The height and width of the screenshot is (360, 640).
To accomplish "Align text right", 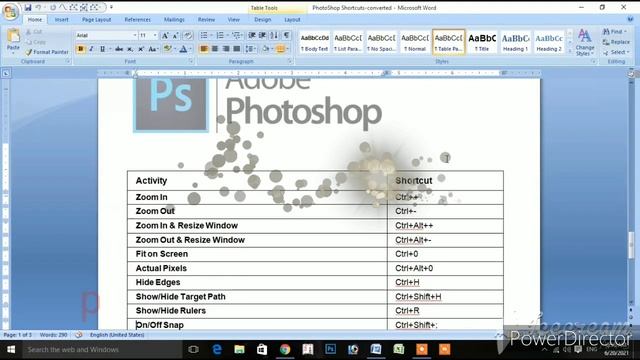I will tap(226, 49).
